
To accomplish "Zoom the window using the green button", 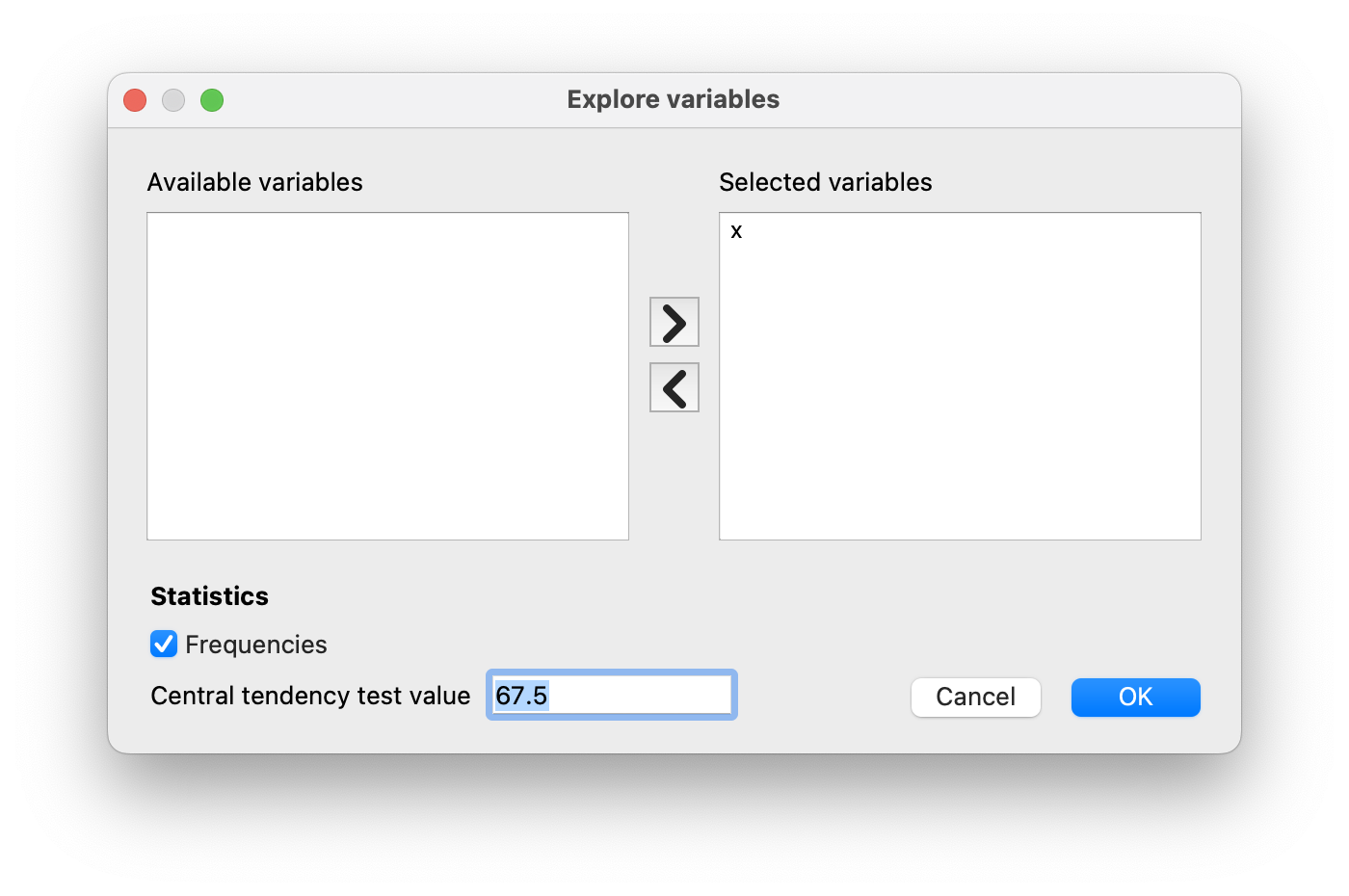I will [212, 100].
